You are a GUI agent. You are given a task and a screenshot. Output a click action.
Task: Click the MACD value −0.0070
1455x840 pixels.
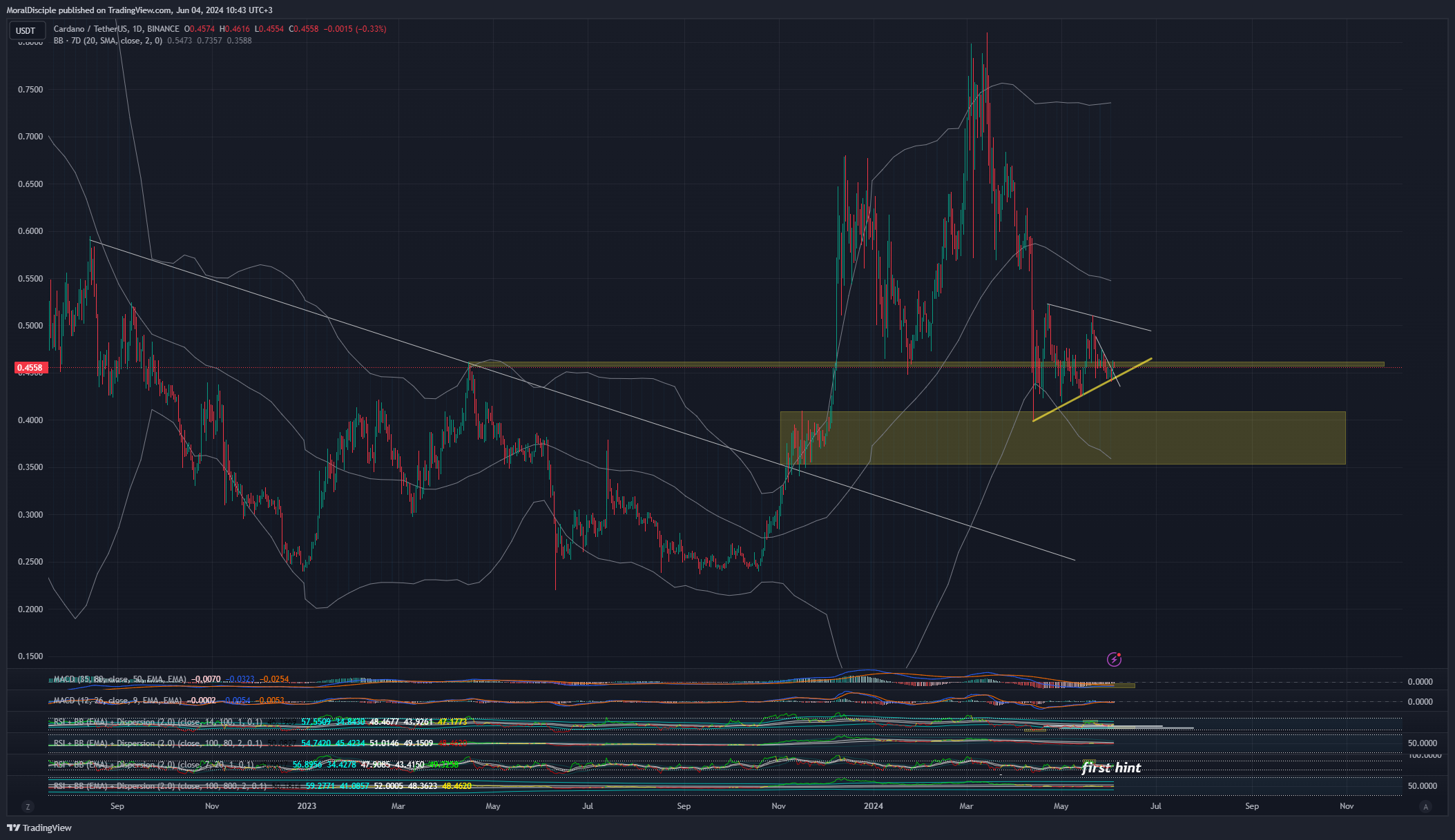coord(206,679)
